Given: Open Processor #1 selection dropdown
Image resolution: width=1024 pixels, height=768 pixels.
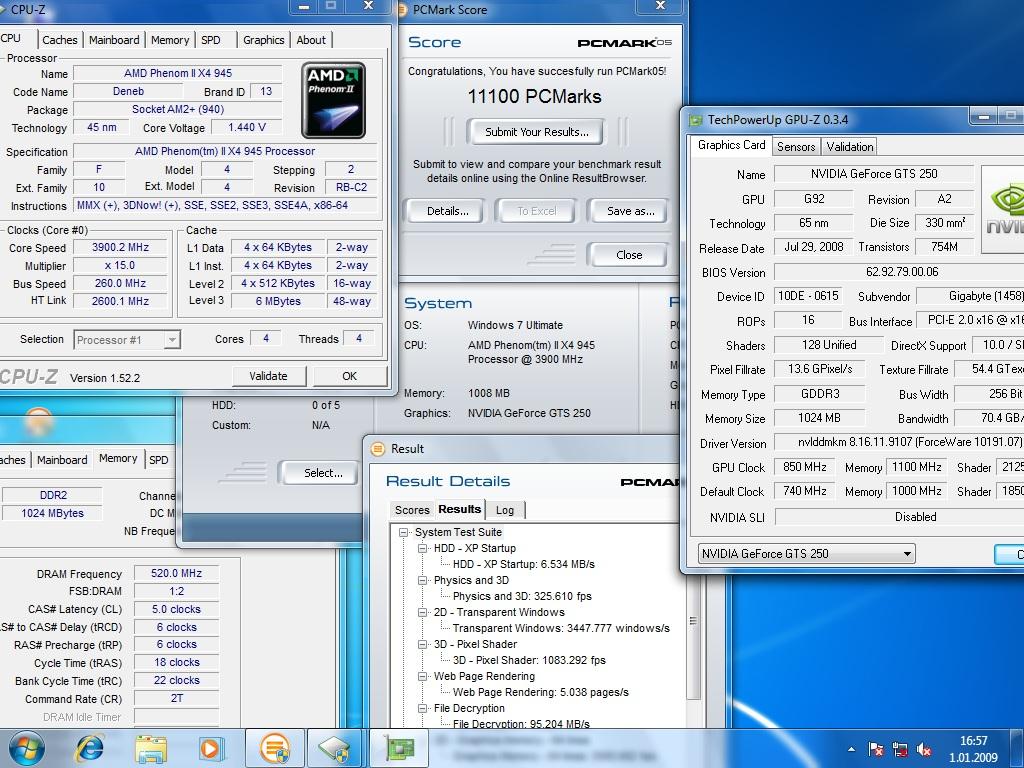Looking at the screenshot, I should pos(127,340).
